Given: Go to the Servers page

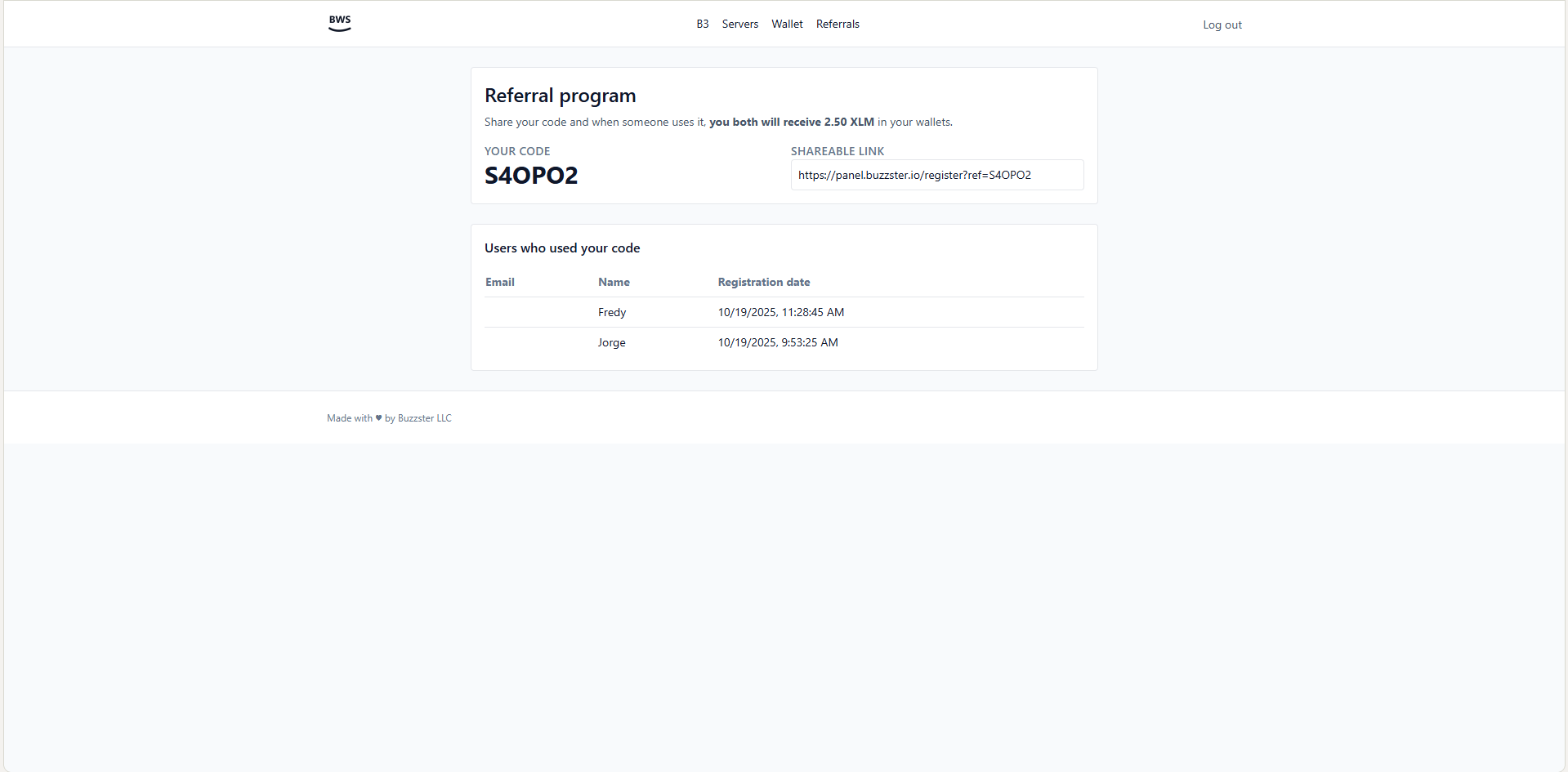Looking at the screenshot, I should point(739,24).
